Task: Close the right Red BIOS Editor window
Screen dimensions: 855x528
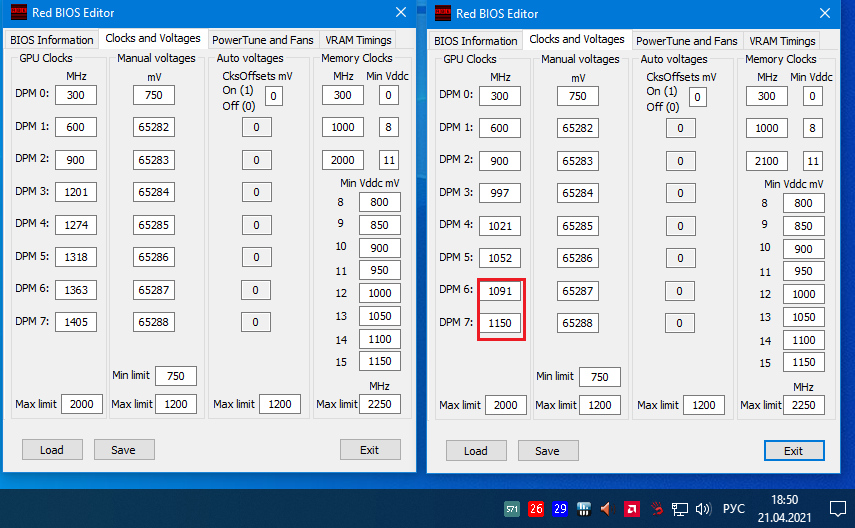Action: click(825, 13)
